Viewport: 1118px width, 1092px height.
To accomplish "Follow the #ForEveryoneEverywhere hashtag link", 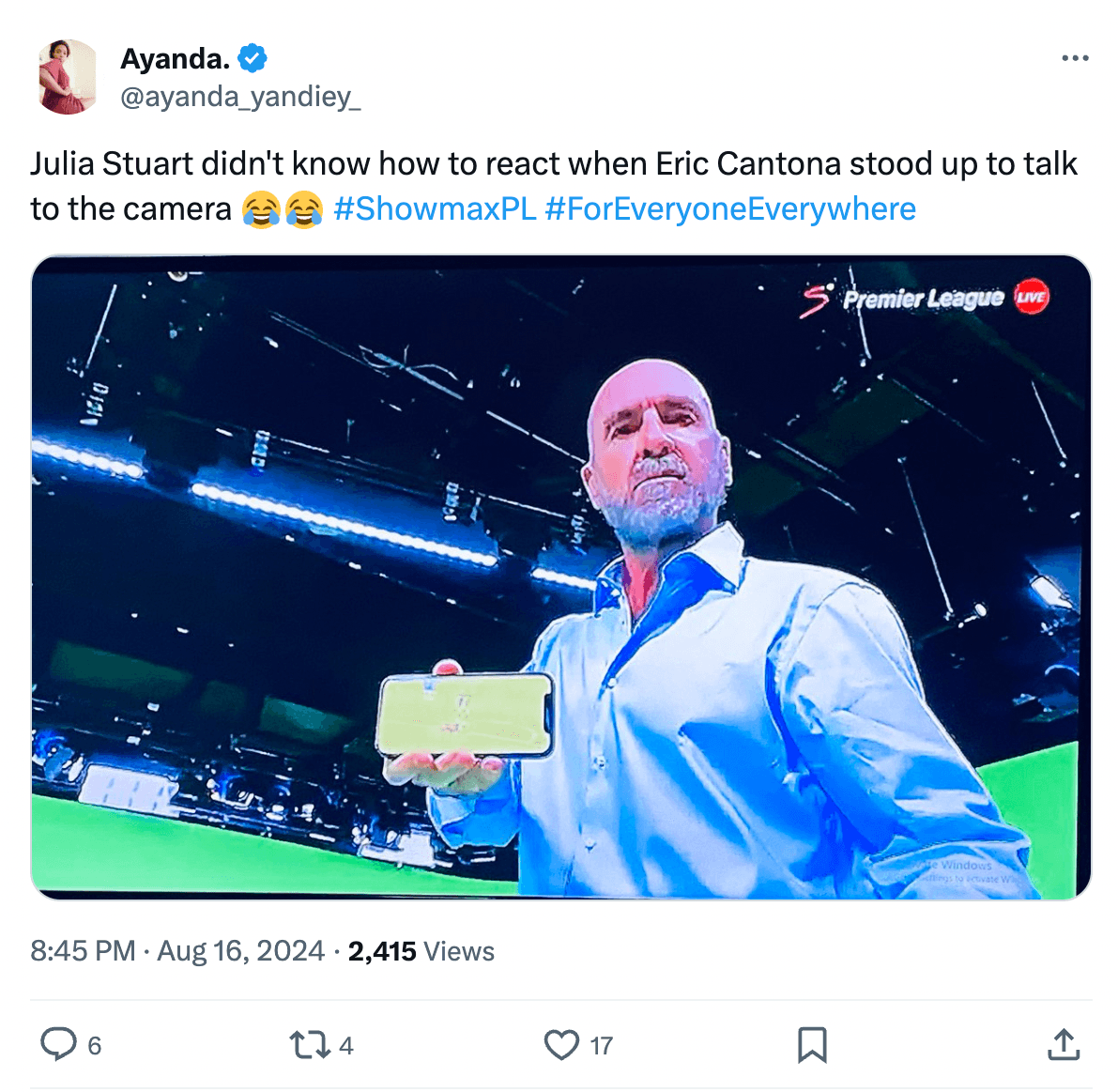I will pos(729,208).
